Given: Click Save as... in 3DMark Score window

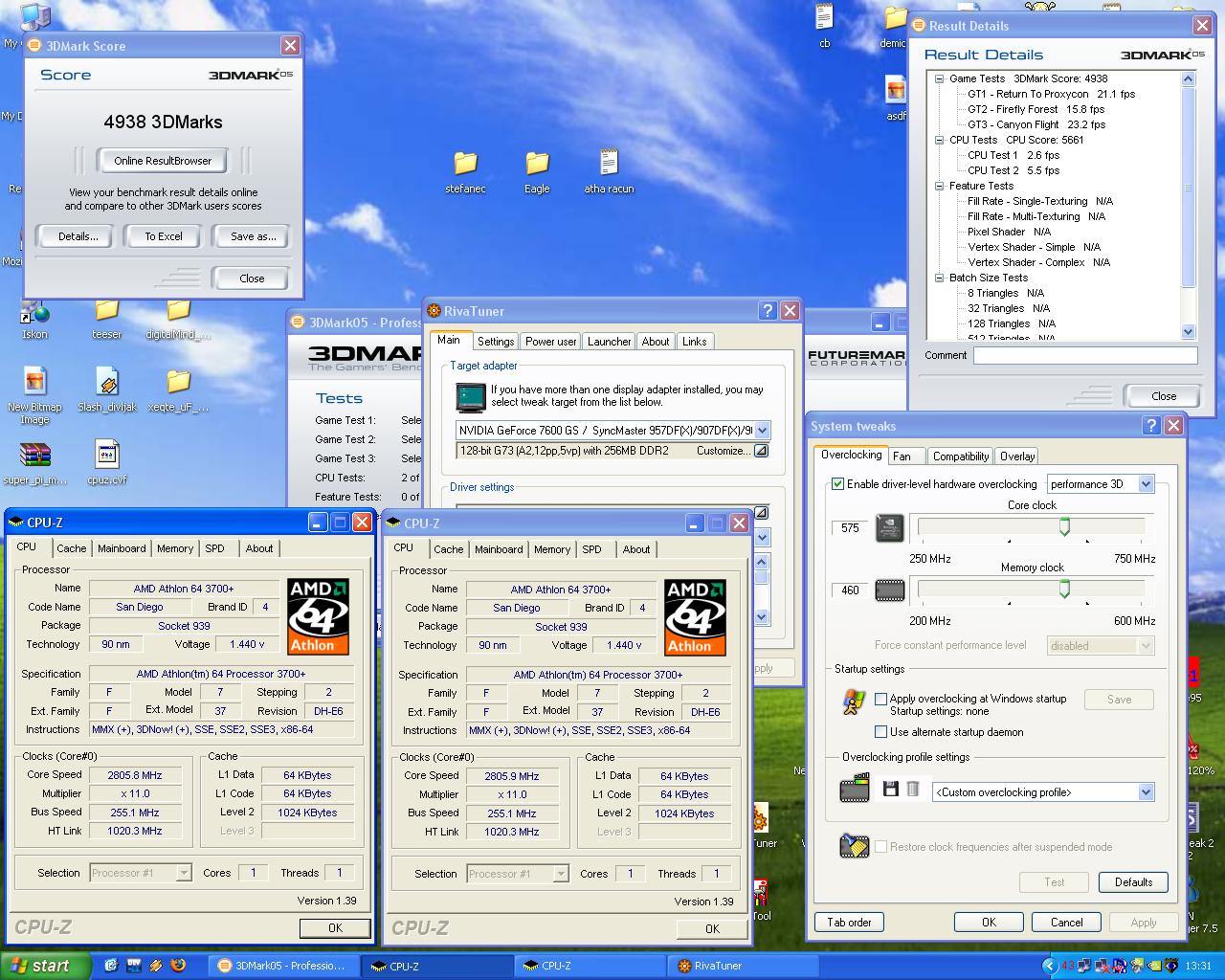Looking at the screenshot, I should click(253, 236).
